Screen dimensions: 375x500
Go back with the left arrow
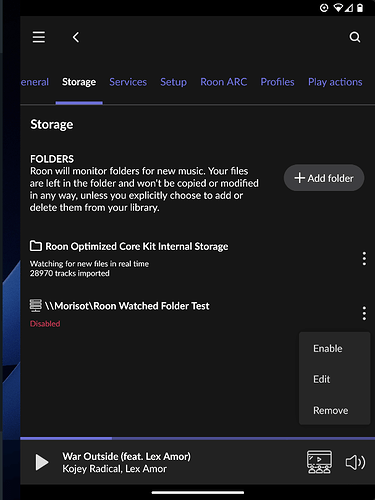[76, 37]
